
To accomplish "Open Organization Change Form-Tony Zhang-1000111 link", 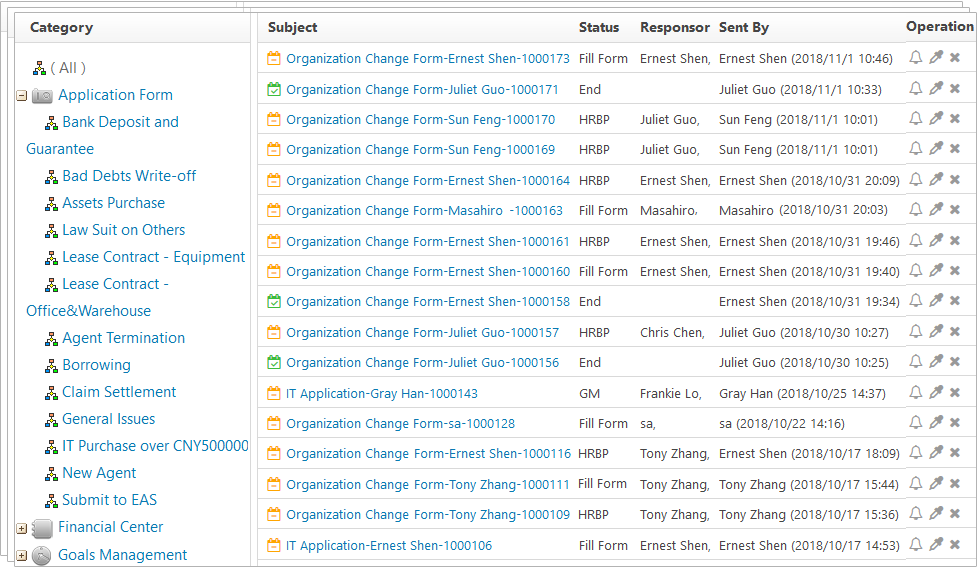I will click(x=427, y=484).
